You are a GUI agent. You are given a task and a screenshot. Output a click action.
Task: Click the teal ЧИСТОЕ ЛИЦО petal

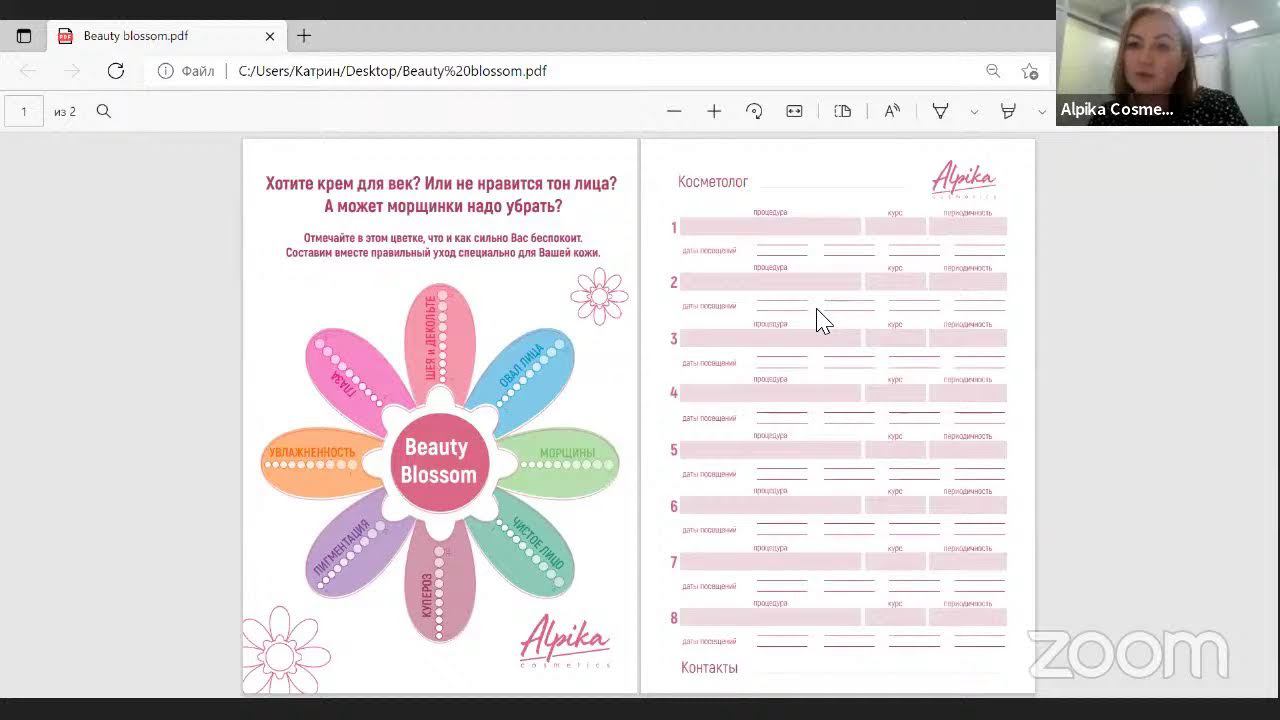pyautogui.click(x=525, y=546)
